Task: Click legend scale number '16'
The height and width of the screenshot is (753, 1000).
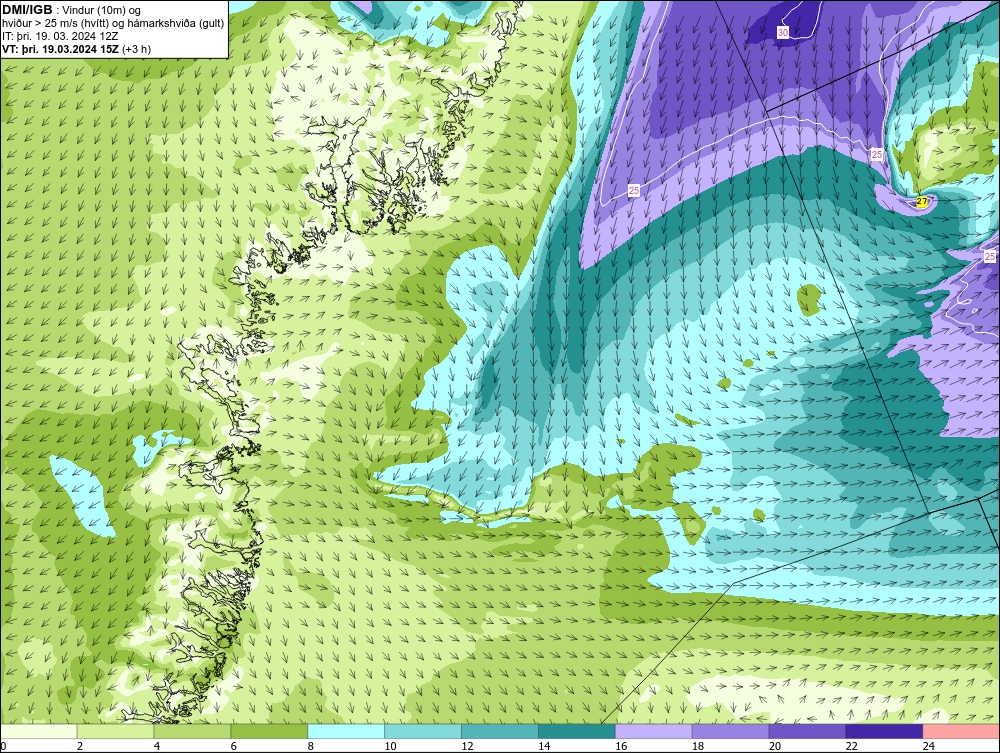Action: (621, 746)
